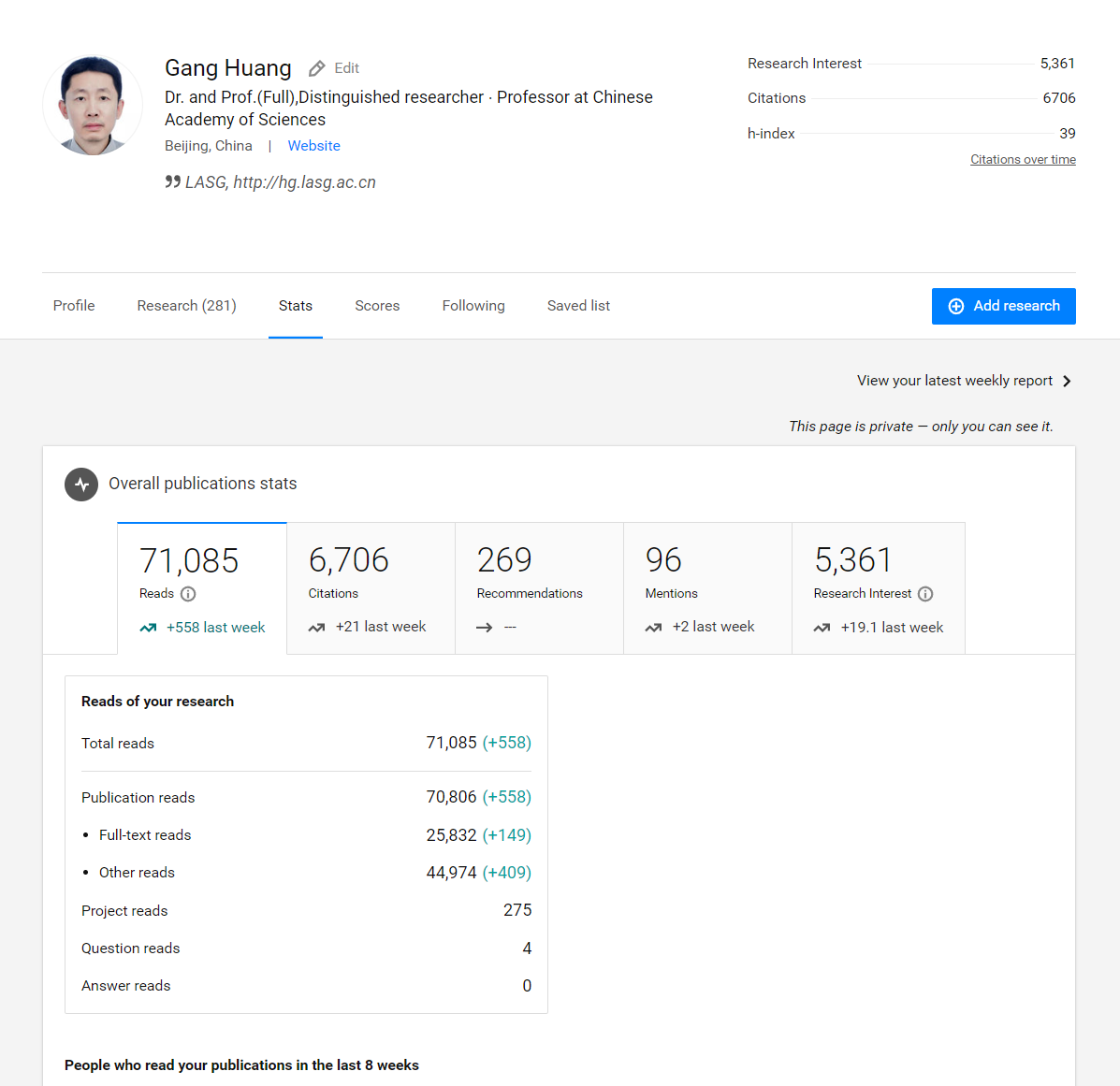Click the Total reads row label
The image size is (1120, 1086).
117,744
